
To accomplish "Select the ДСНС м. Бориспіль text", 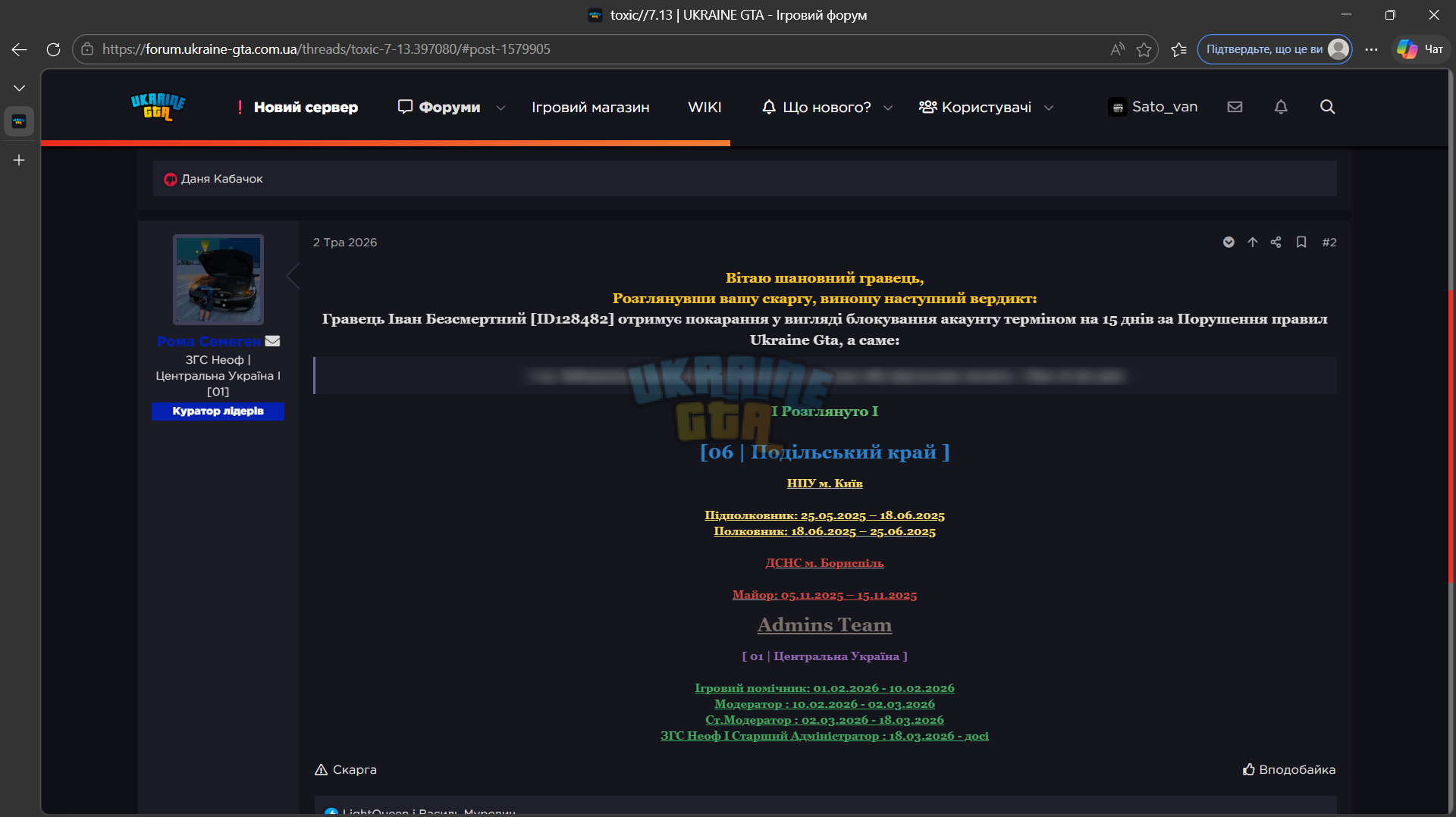I will (824, 563).
